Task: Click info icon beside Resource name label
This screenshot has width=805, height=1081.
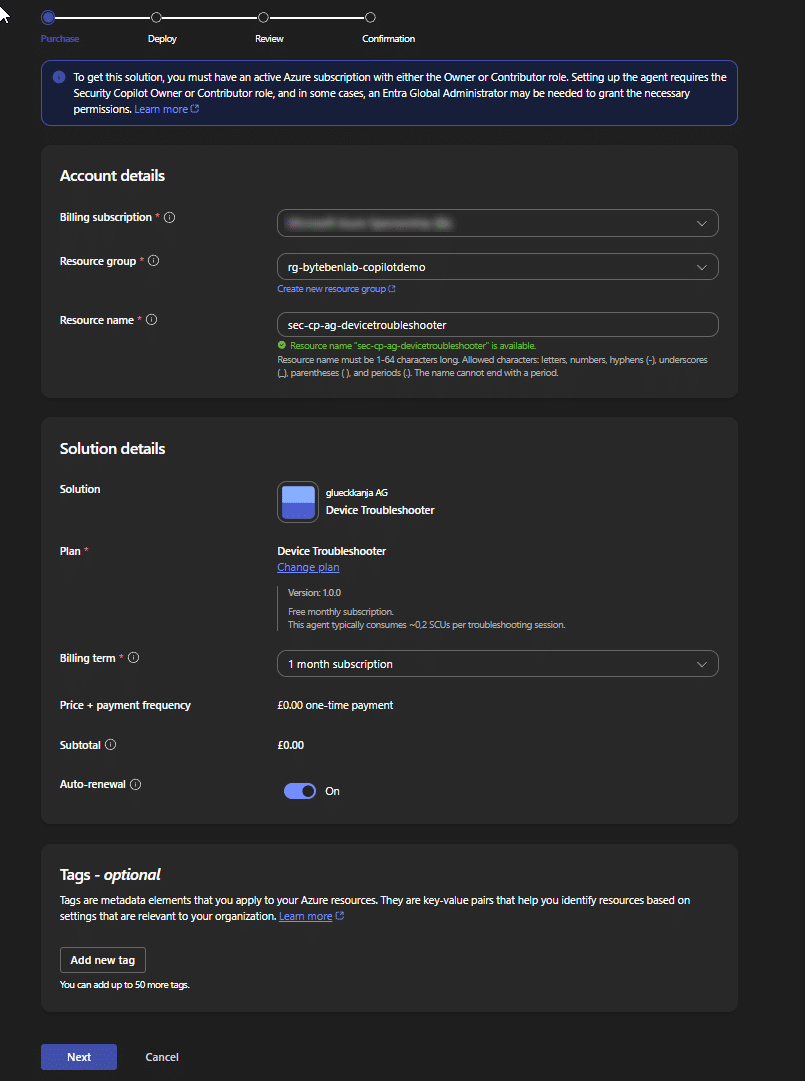Action: (151, 320)
